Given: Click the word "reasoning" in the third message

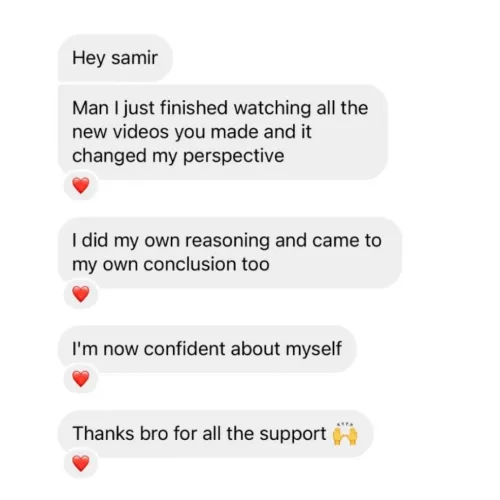Looking at the screenshot, I should 227,241.
